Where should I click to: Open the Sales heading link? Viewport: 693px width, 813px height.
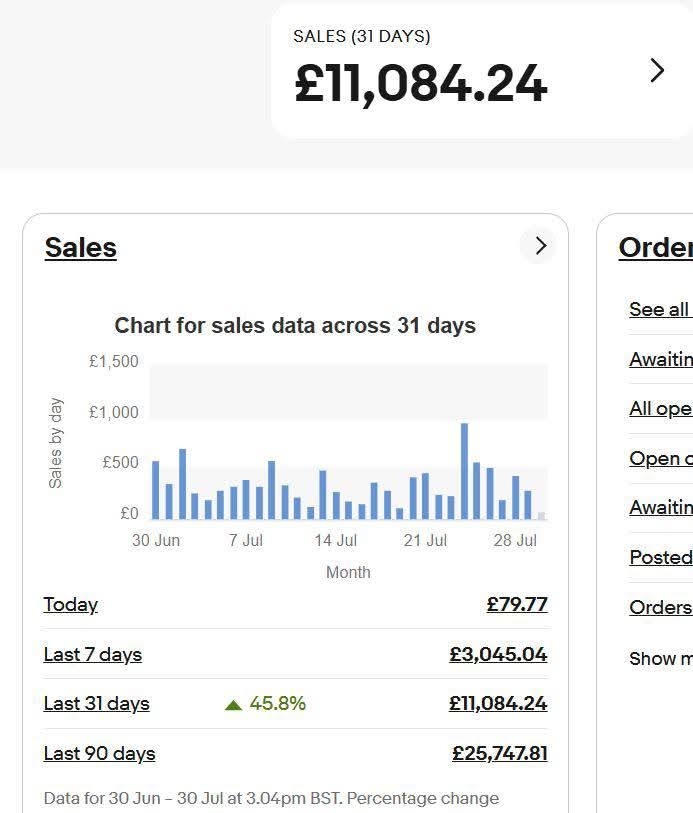coord(81,248)
